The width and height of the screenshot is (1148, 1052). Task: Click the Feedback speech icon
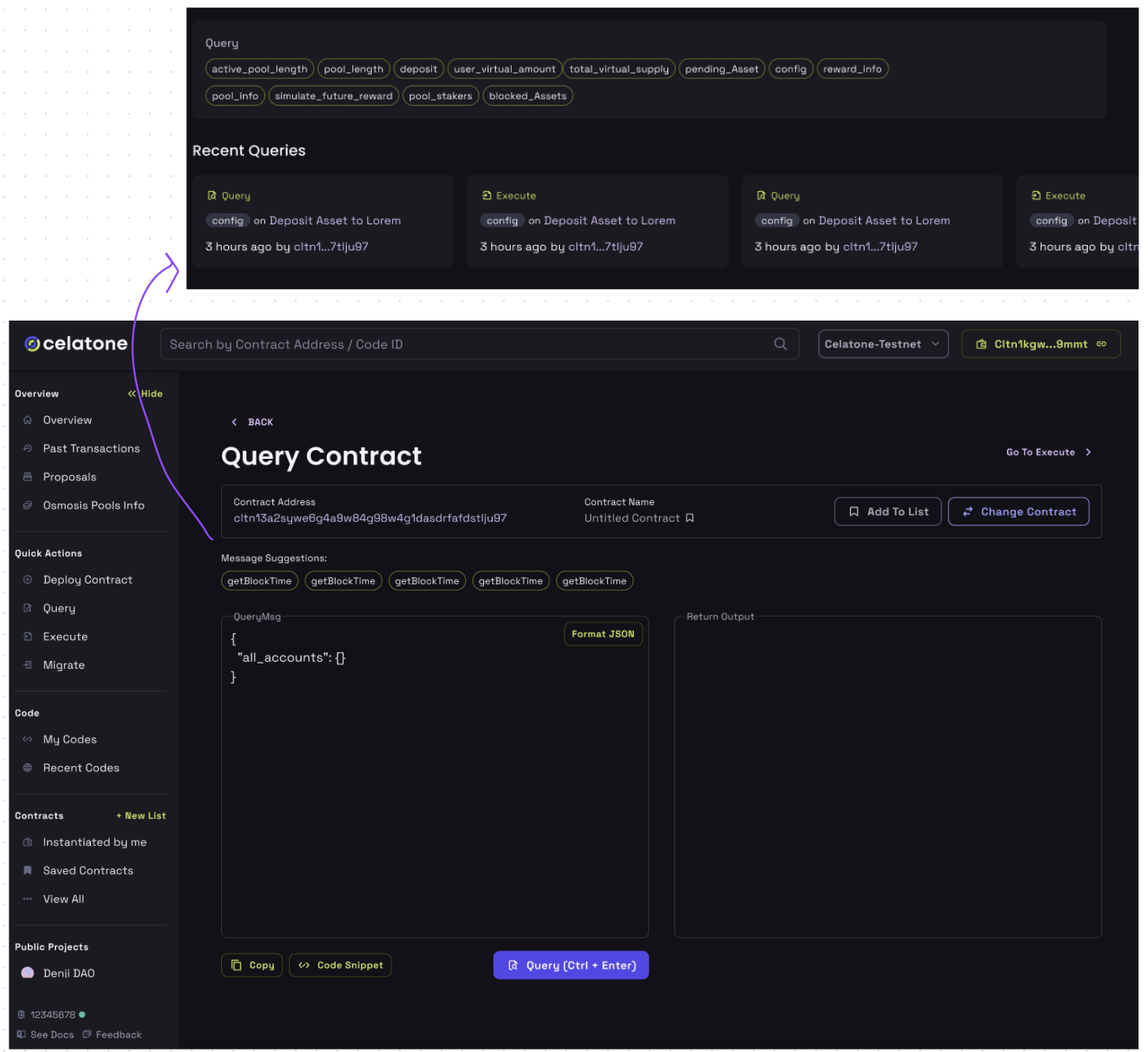(x=87, y=1035)
